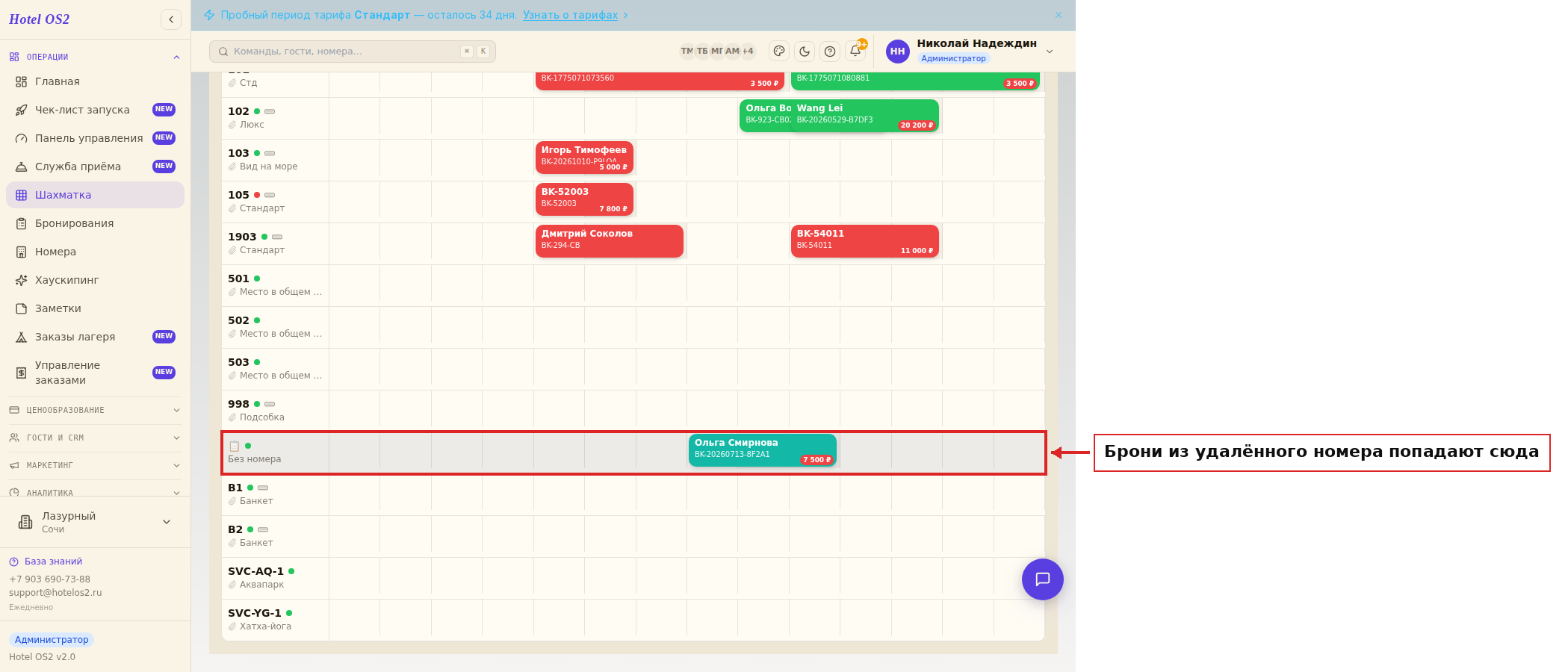The width and height of the screenshot is (1568, 672).
Task: Click the Чек-лист запуска rocket icon
Action: (x=22, y=110)
